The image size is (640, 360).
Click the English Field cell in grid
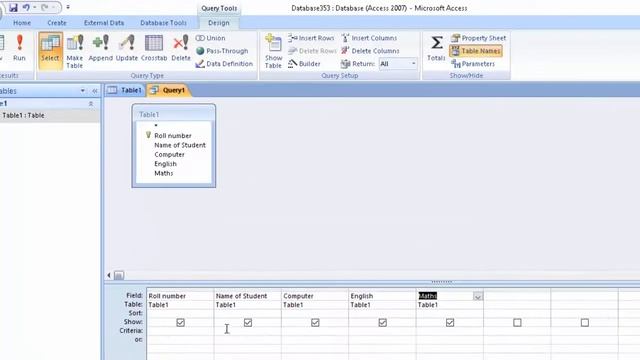[x=382, y=296]
